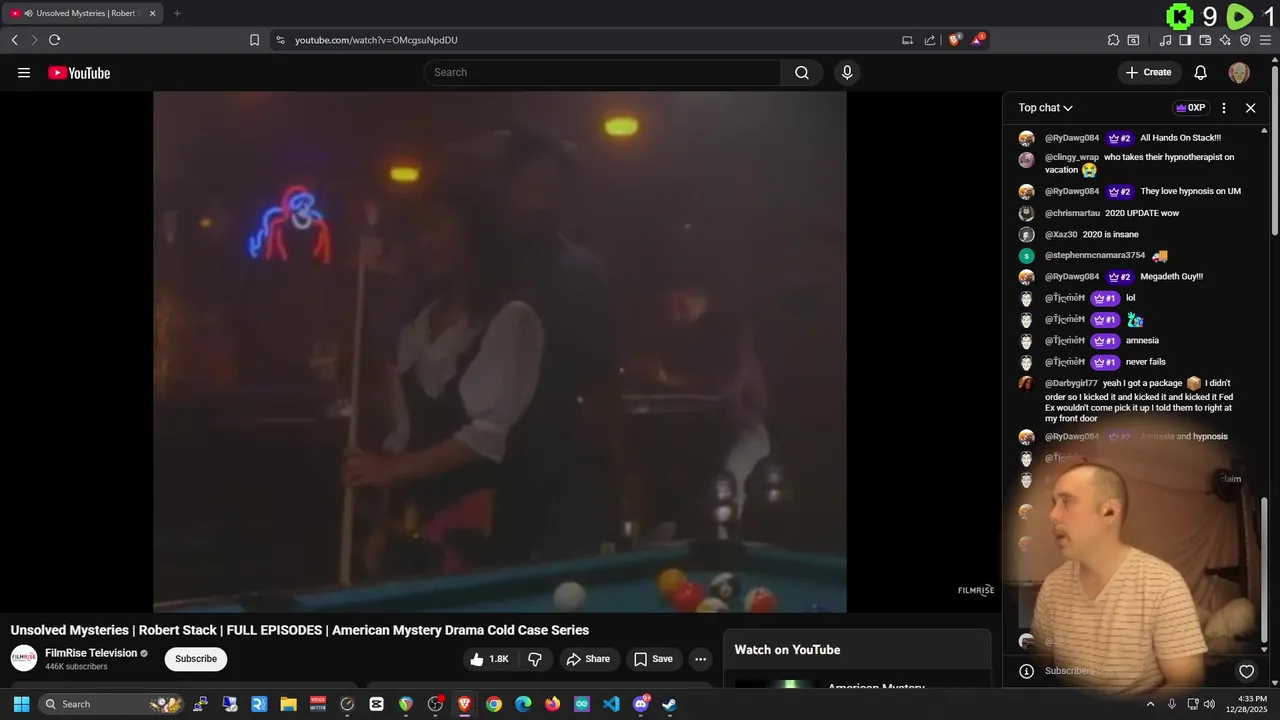Open Brave VPN shield icon
The image size is (1280, 720).
click(x=1245, y=40)
